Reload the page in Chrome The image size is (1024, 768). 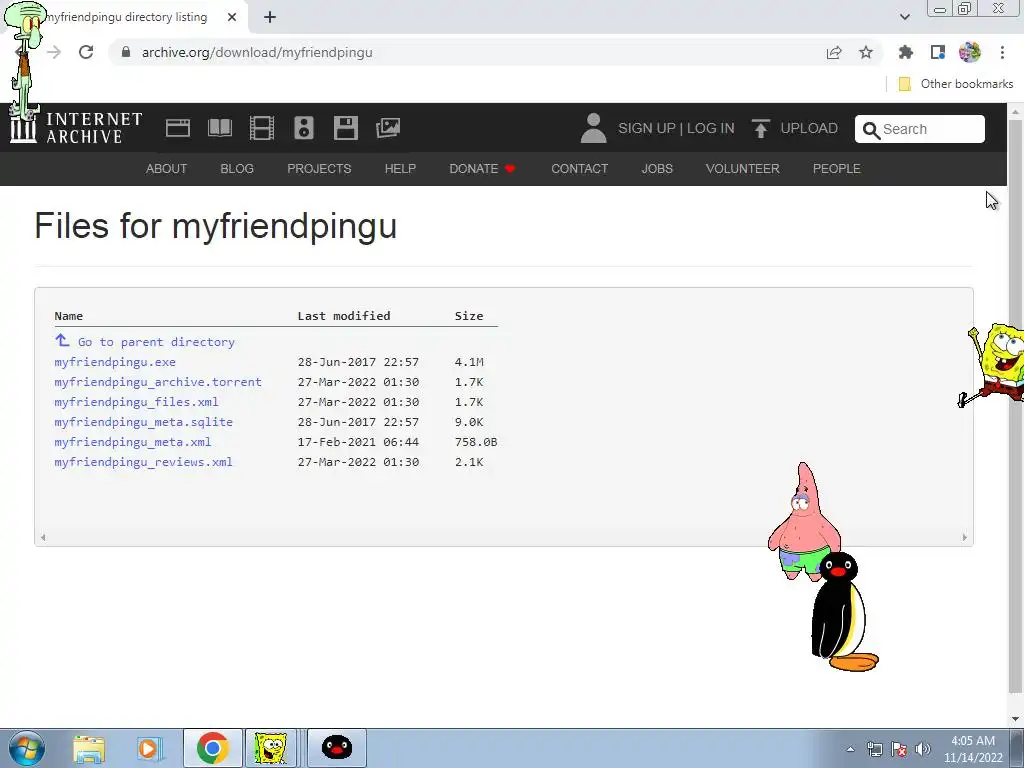[86, 52]
